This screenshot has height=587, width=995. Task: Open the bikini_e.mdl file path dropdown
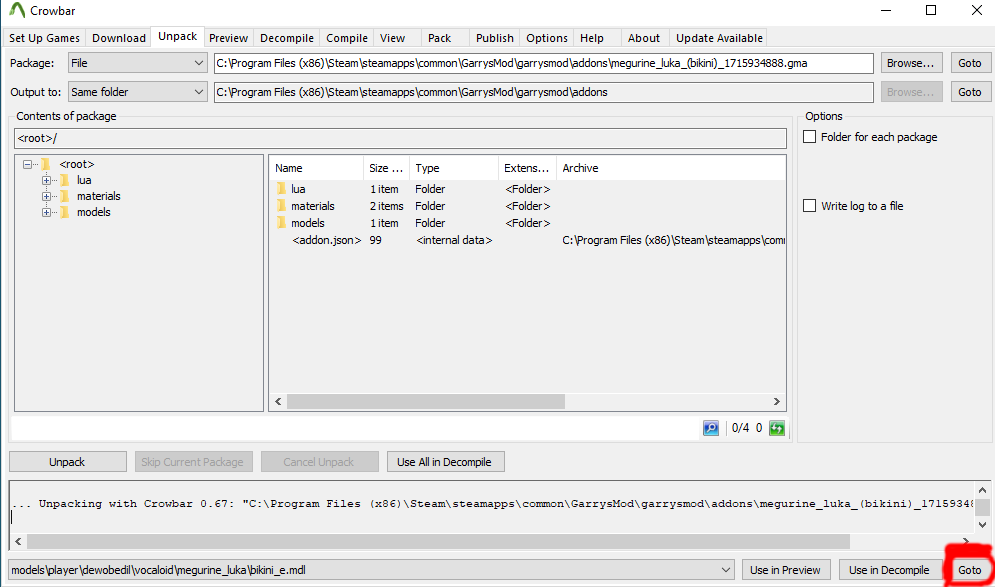click(725, 570)
